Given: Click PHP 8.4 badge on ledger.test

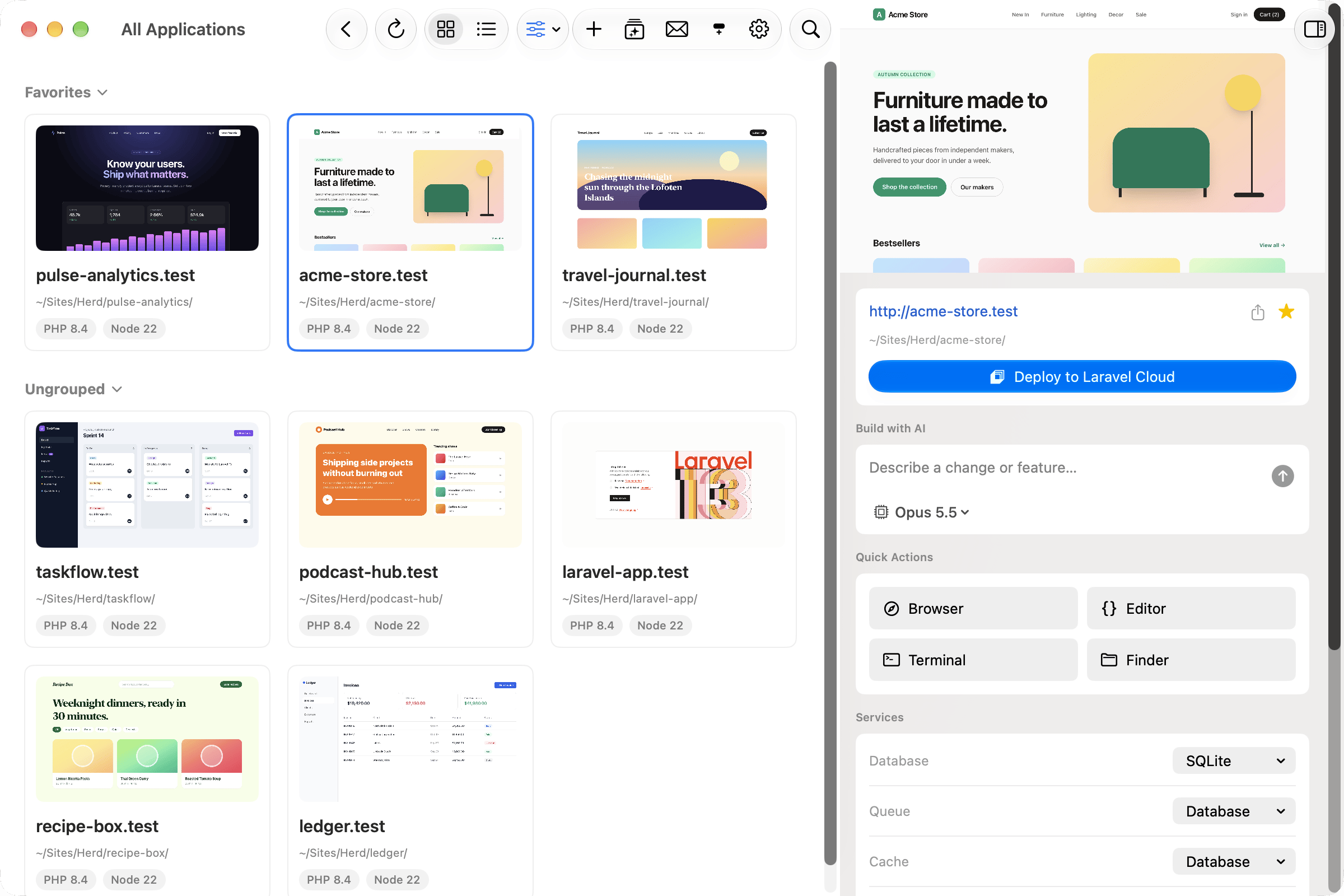Looking at the screenshot, I should tap(329, 879).
